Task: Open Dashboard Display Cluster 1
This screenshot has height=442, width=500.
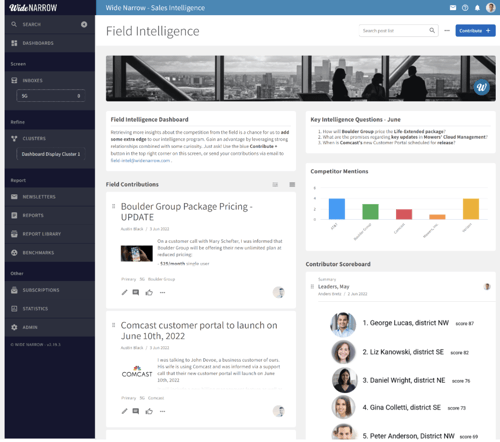Action: [x=51, y=154]
